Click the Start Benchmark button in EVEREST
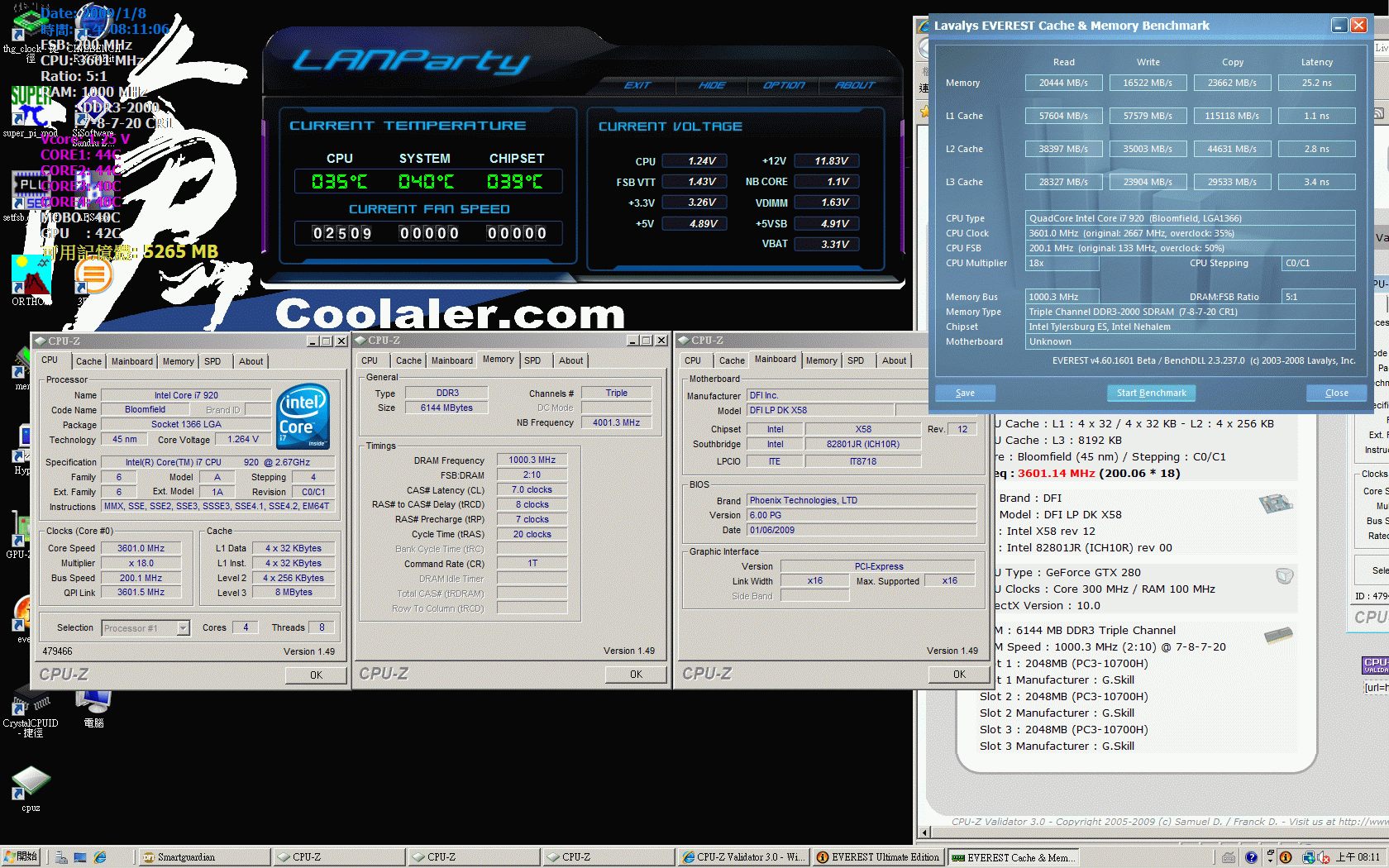1389x868 pixels. click(x=1151, y=393)
